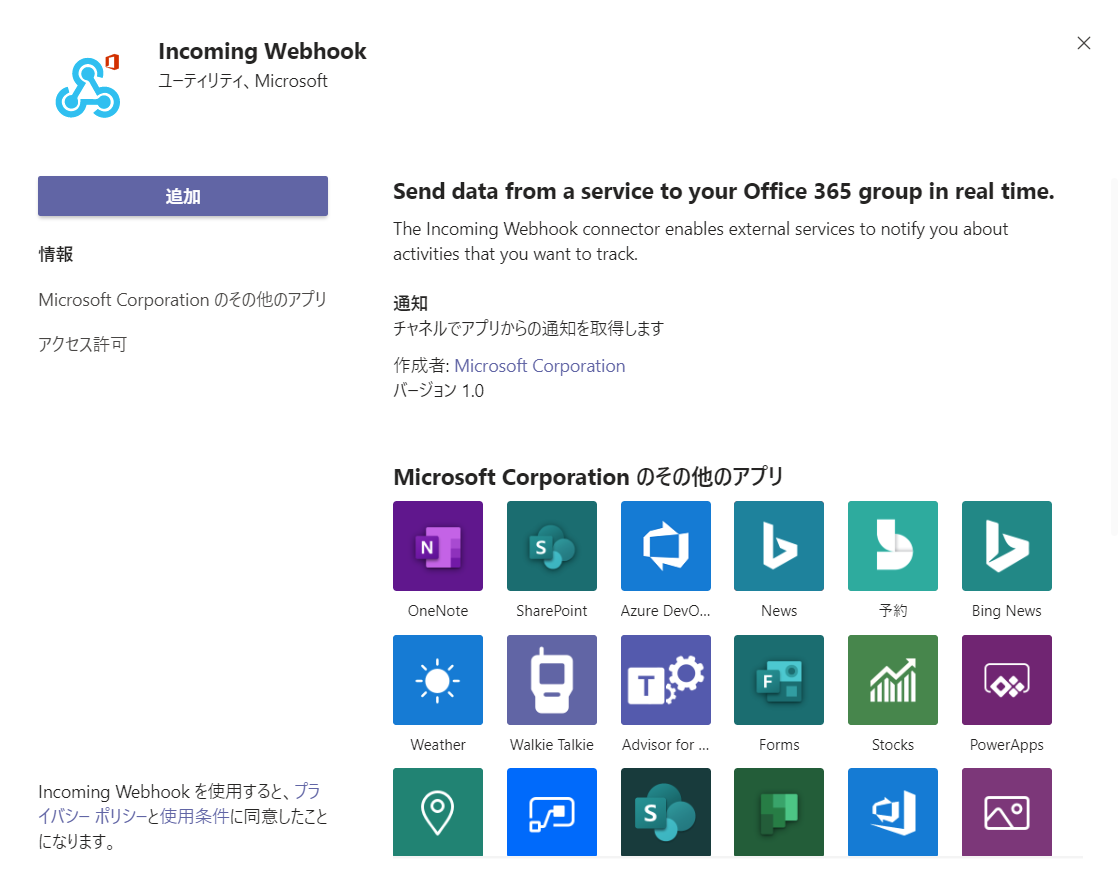
Task: Open the Walkie Talkie app tile
Action: [x=552, y=680]
